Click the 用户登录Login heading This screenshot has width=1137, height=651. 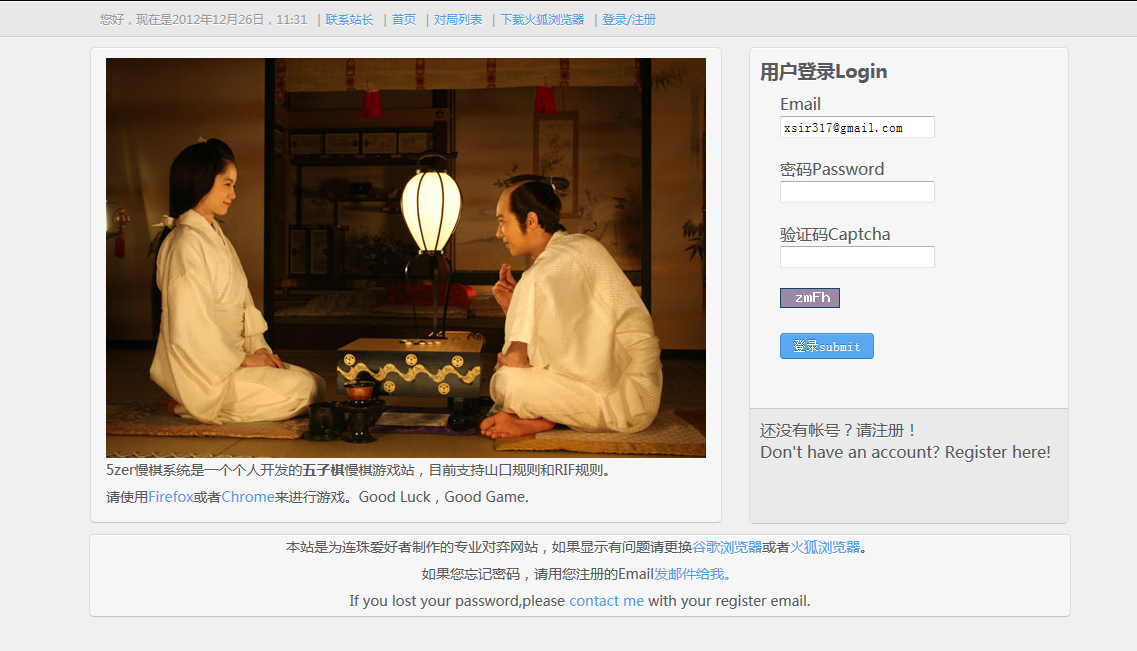[824, 72]
